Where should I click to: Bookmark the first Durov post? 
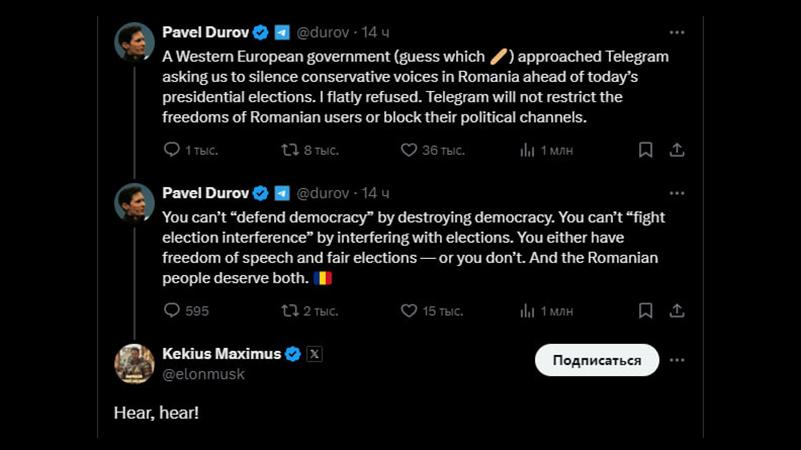coord(645,150)
